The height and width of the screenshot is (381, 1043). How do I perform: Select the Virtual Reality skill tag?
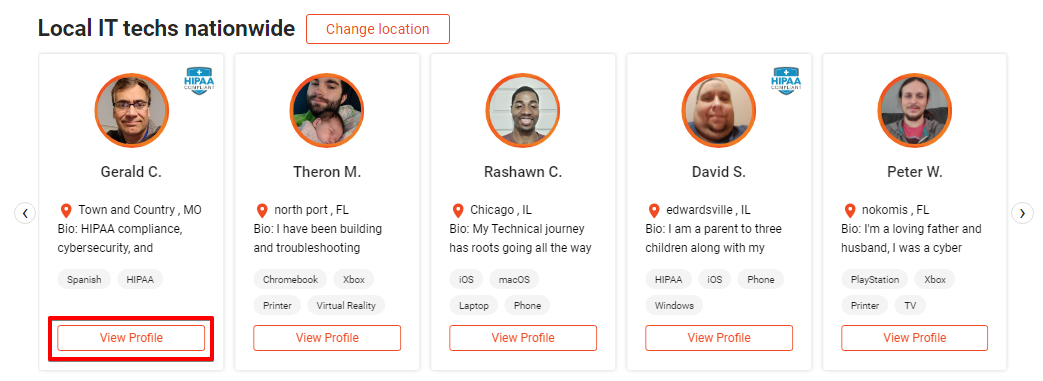coord(346,305)
